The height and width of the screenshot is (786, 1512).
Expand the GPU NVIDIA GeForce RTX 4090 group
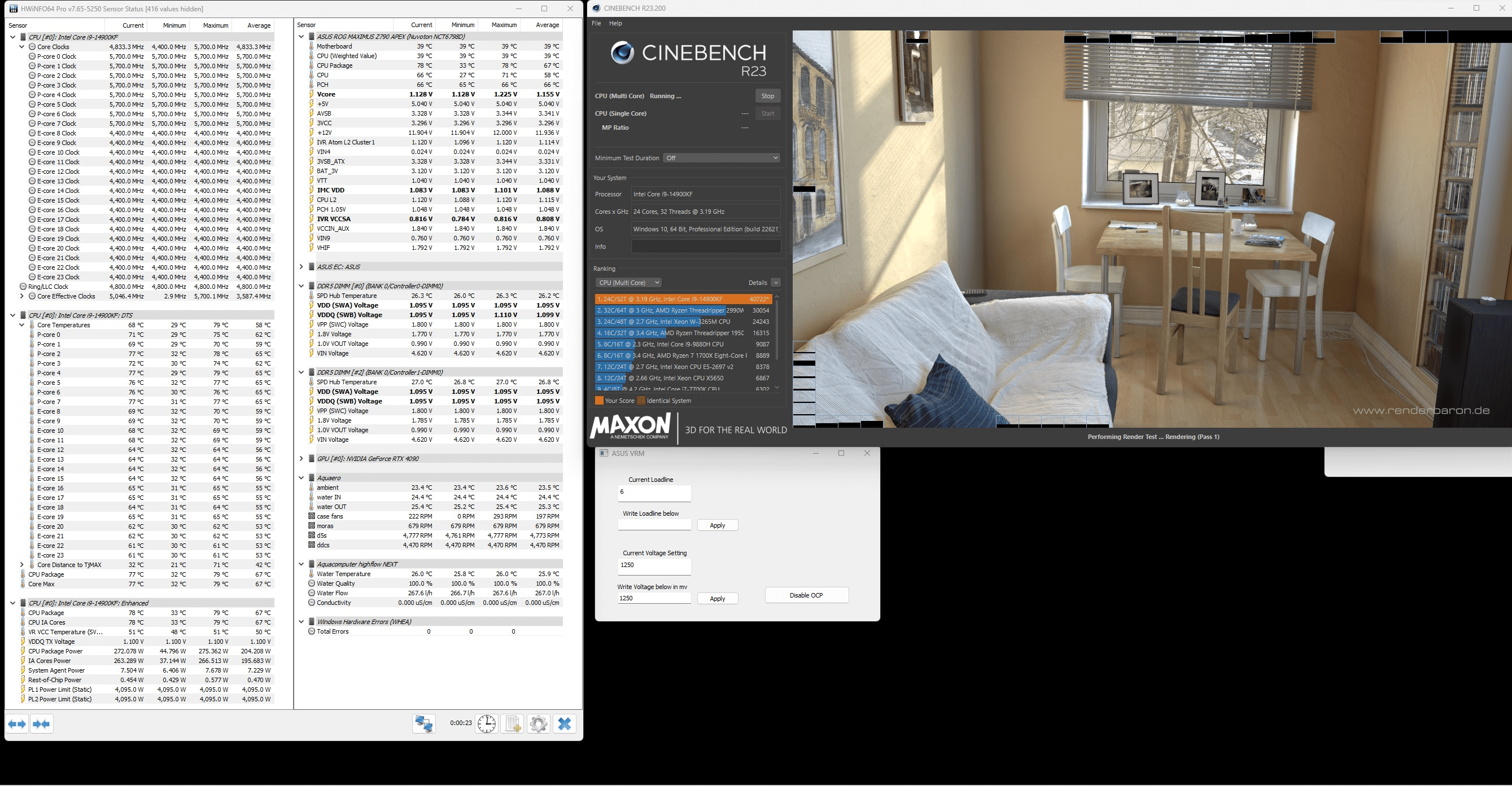tap(301, 459)
